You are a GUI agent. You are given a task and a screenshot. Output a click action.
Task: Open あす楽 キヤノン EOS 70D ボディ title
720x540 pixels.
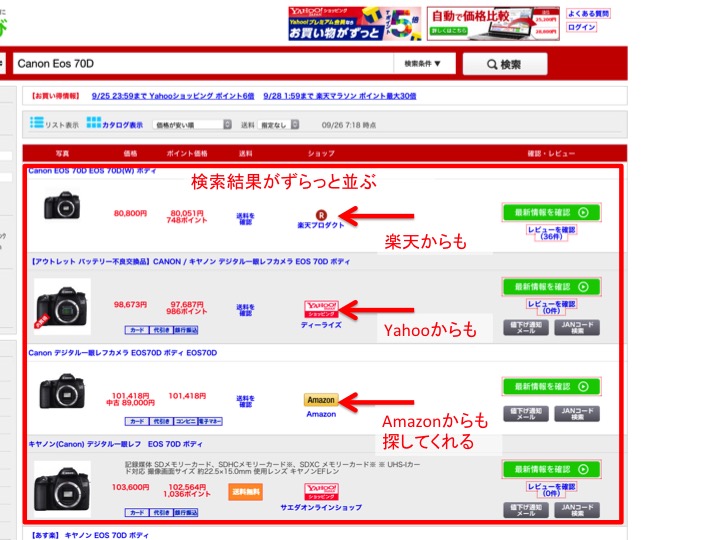[x=90, y=535]
